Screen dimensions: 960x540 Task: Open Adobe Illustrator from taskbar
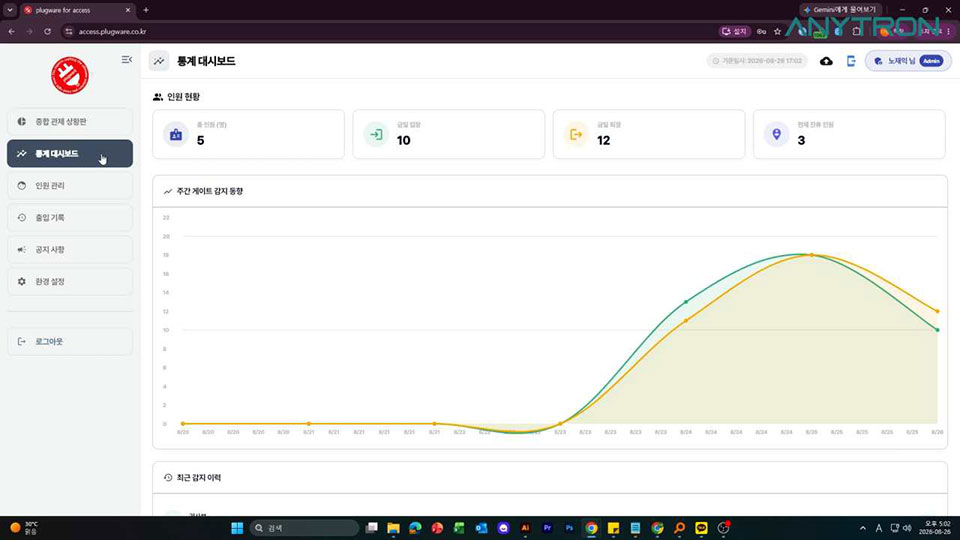pos(525,528)
